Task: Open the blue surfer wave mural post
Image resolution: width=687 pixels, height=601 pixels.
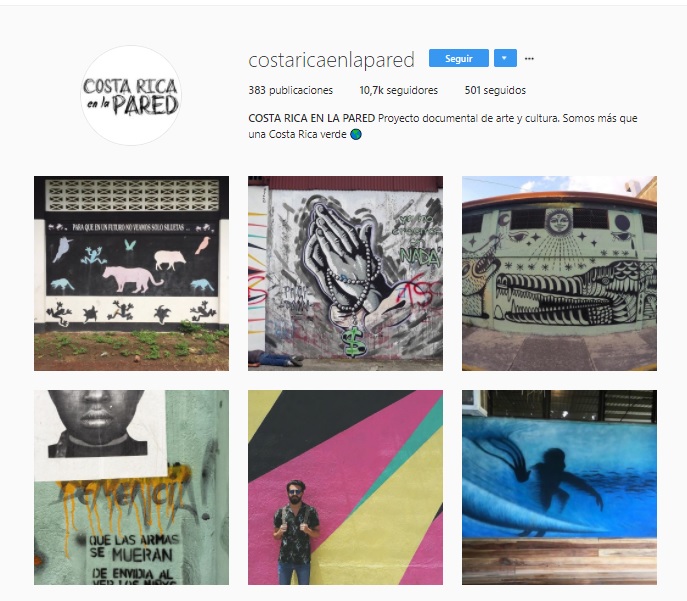Action: (559, 487)
